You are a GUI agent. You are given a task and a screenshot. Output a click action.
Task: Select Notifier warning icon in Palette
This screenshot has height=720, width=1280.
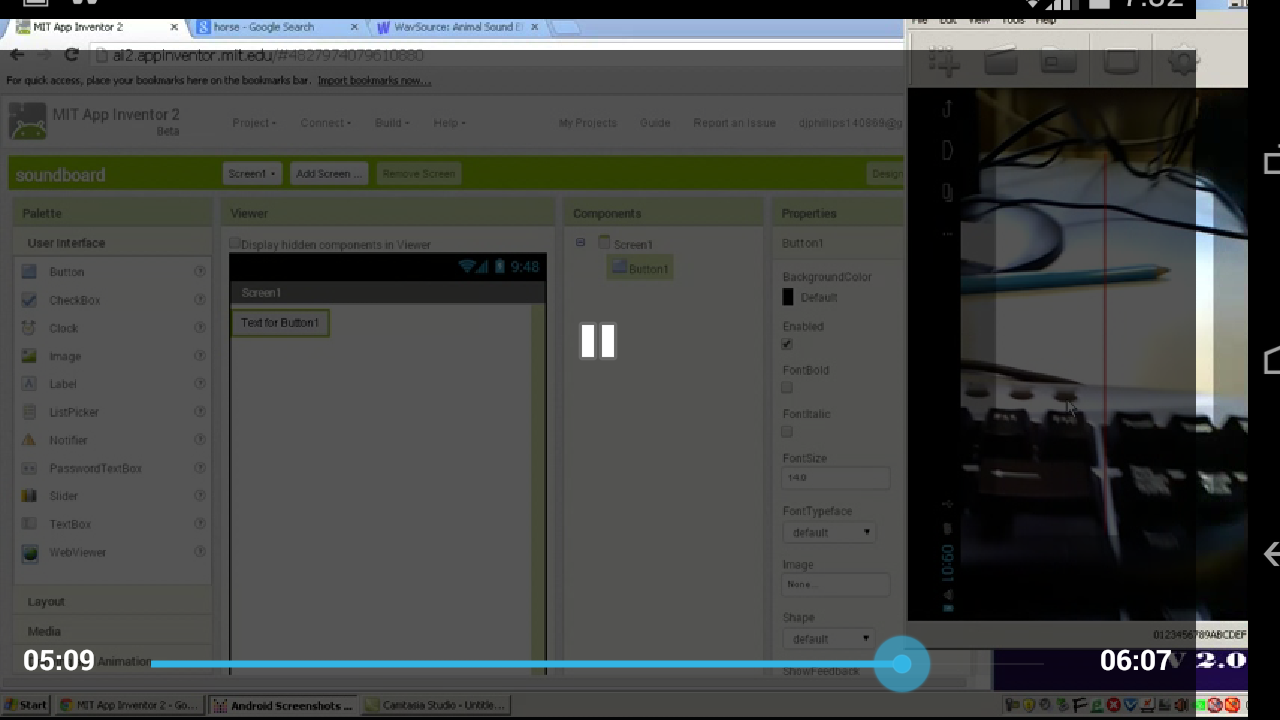(29, 440)
